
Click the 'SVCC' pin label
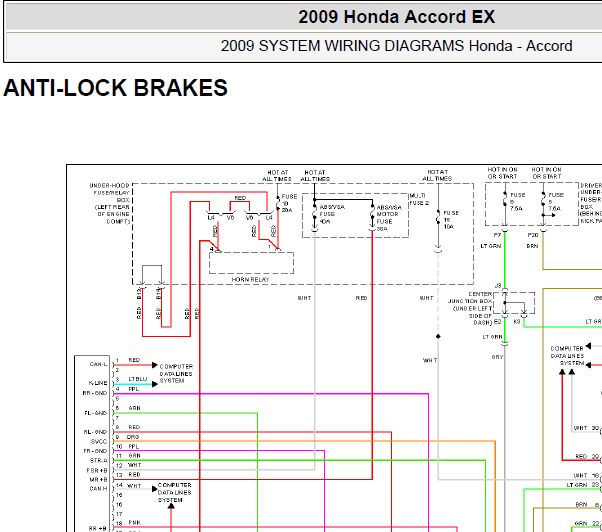(99, 442)
